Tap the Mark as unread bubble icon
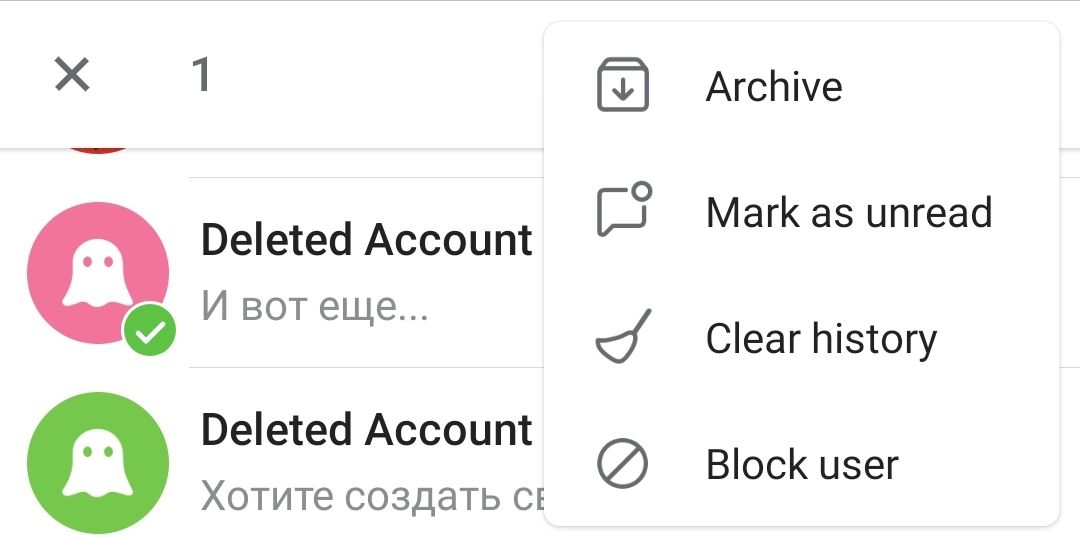The image size is (1080, 535). (x=623, y=209)
